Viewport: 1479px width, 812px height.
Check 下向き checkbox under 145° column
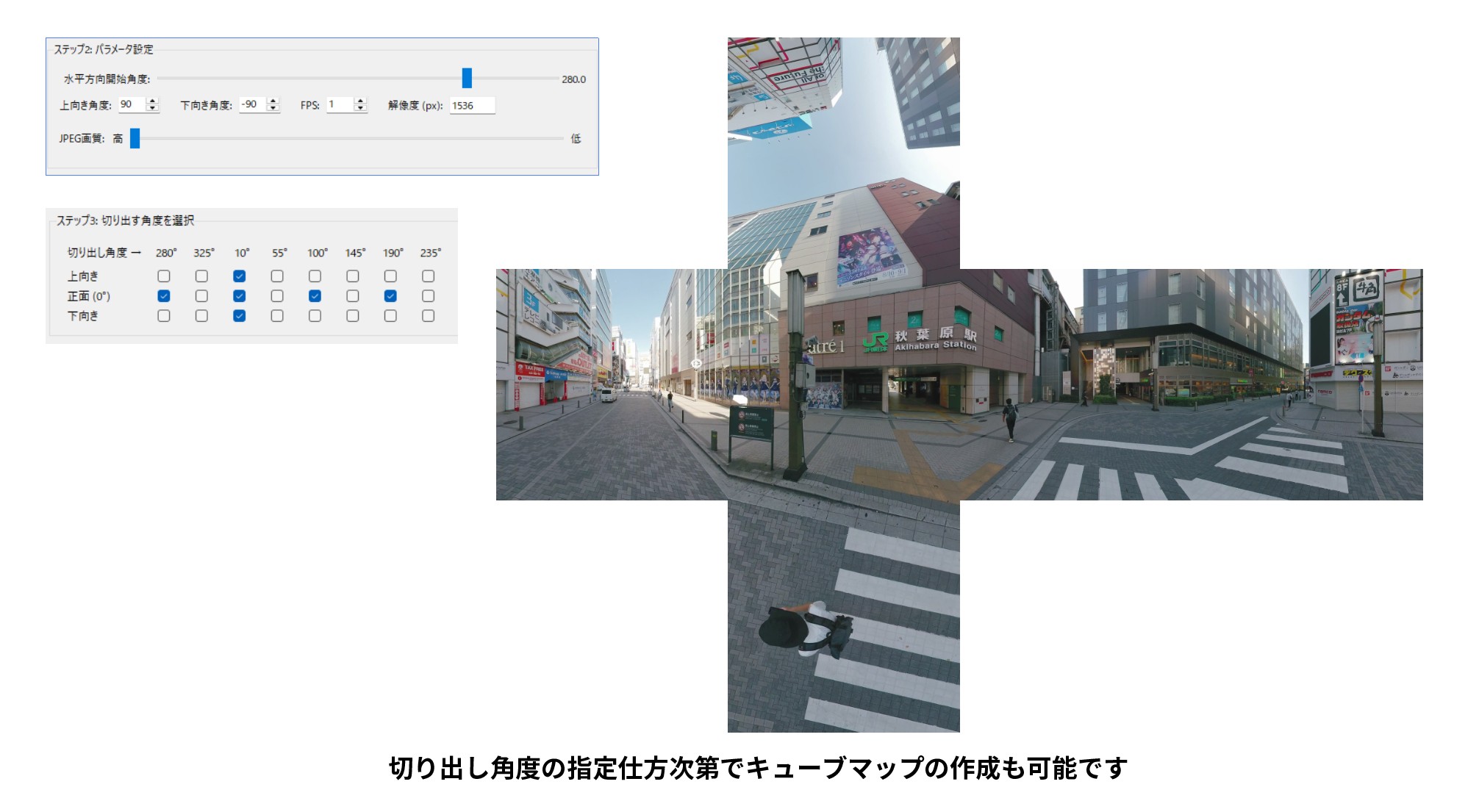(x=353, y=316)
